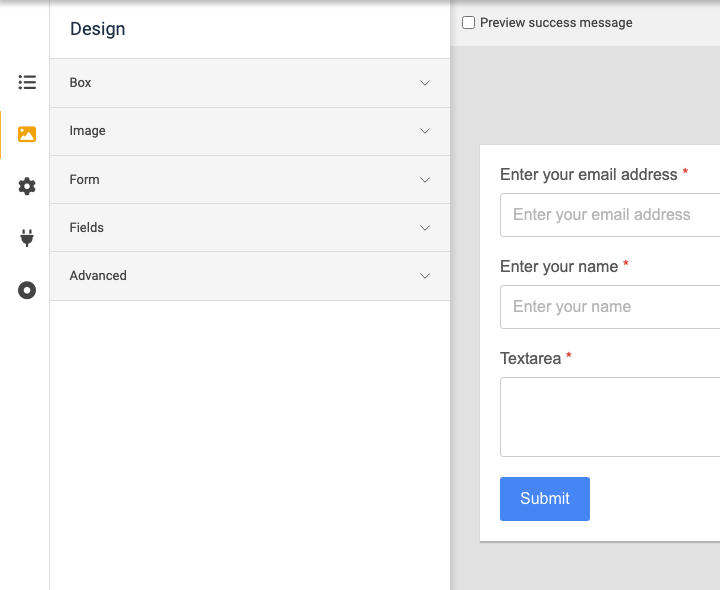Open the Fields accordion header
Viewport: 720px width, 590px height.
(x=250, y=228)
